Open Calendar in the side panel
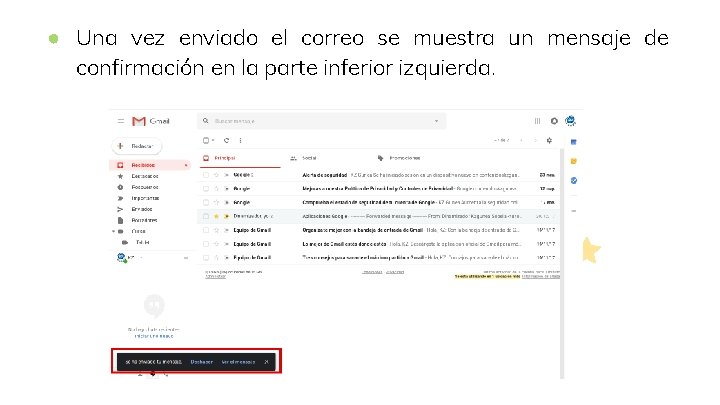 (x=574, y=142)
